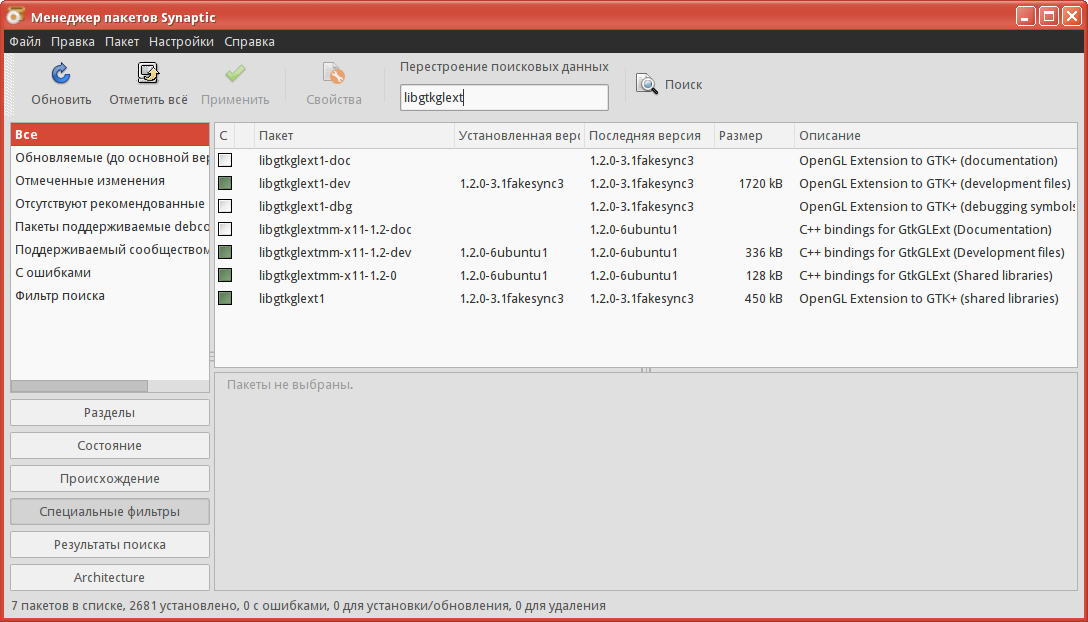This screenshot has width=1088, height=622.
Task: Click the Разделы filter button
Action: point(110,412)
